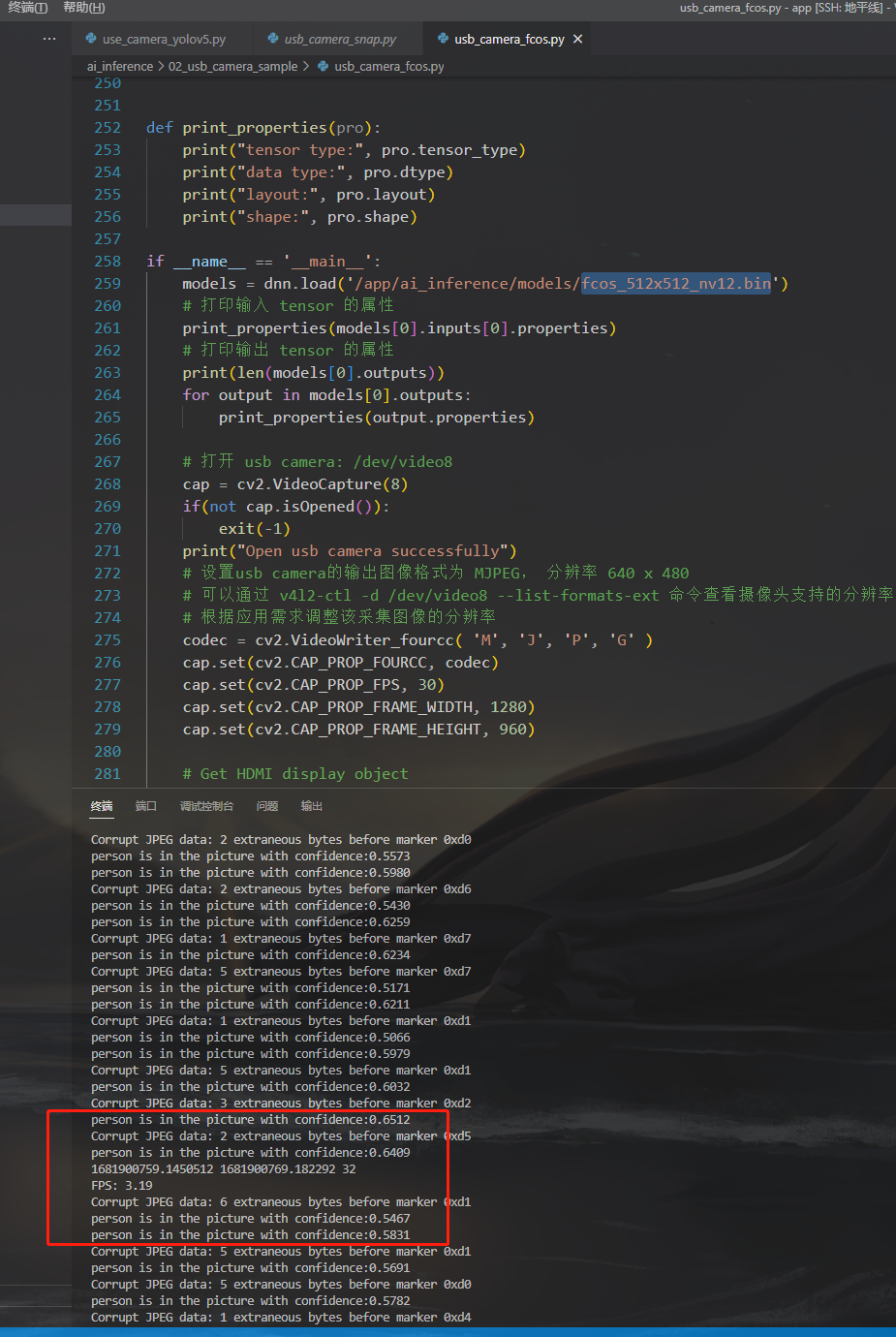The image size is (896, 1337).
Task: Switch to the 端口 panel tab
Action: (146, 806)
